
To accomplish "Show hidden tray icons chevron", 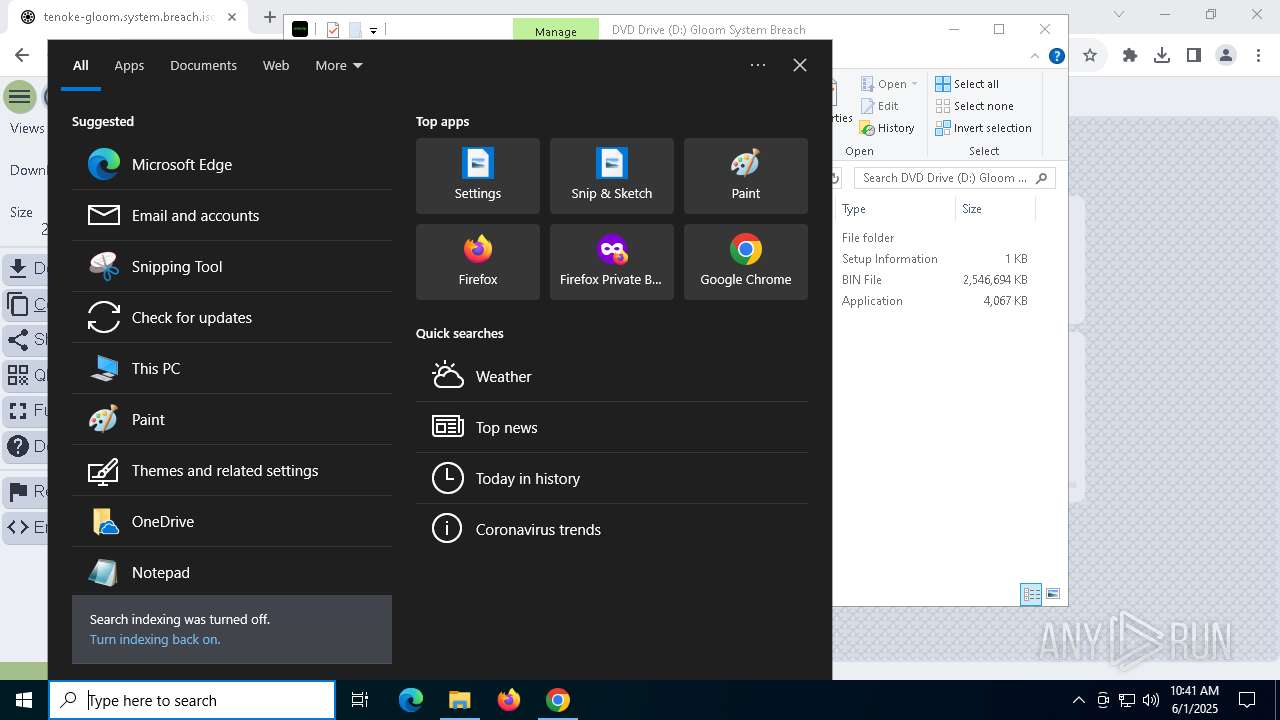I will pos(1078,700).
